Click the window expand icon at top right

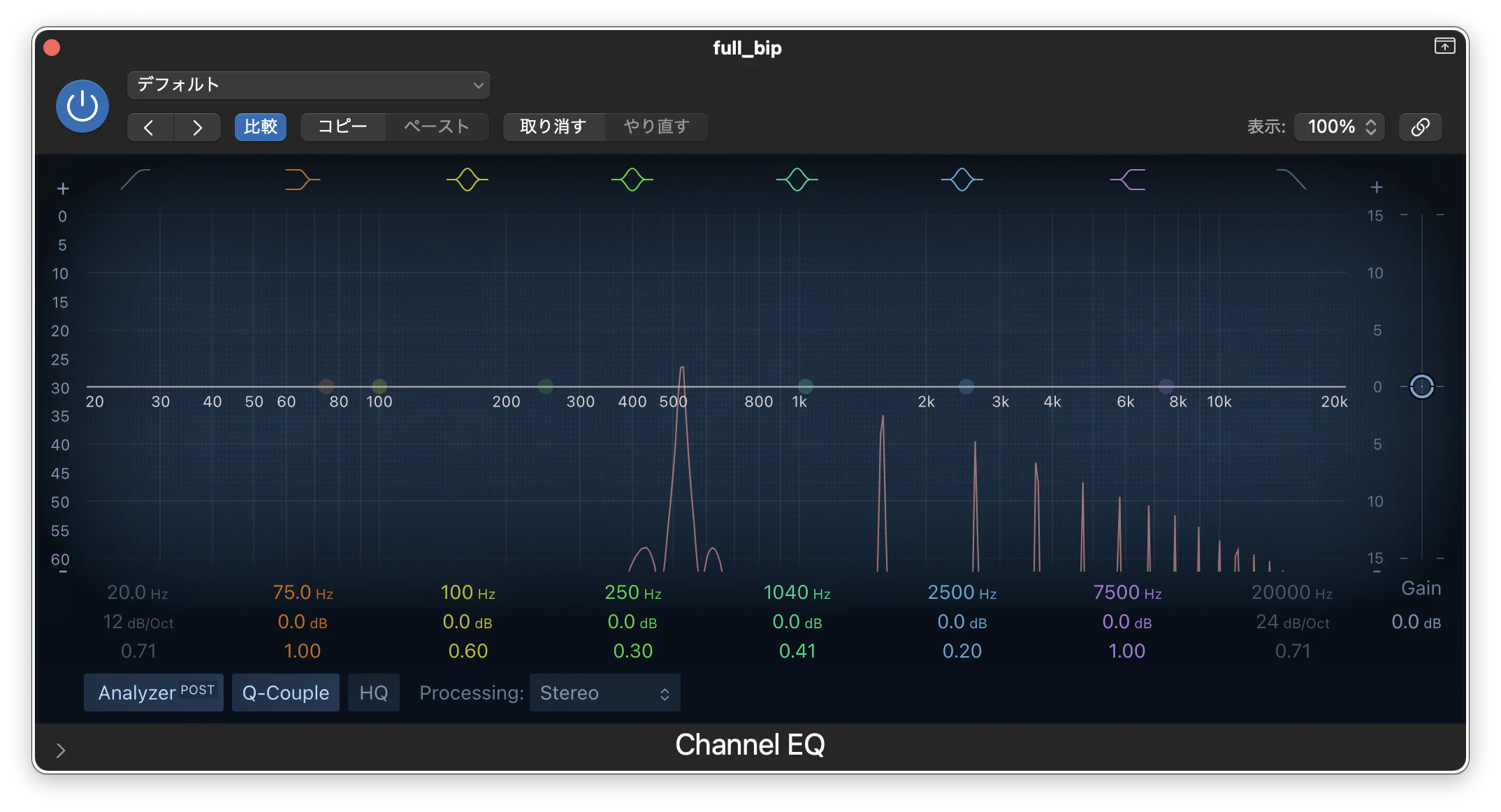click(x=1445, y=46)
